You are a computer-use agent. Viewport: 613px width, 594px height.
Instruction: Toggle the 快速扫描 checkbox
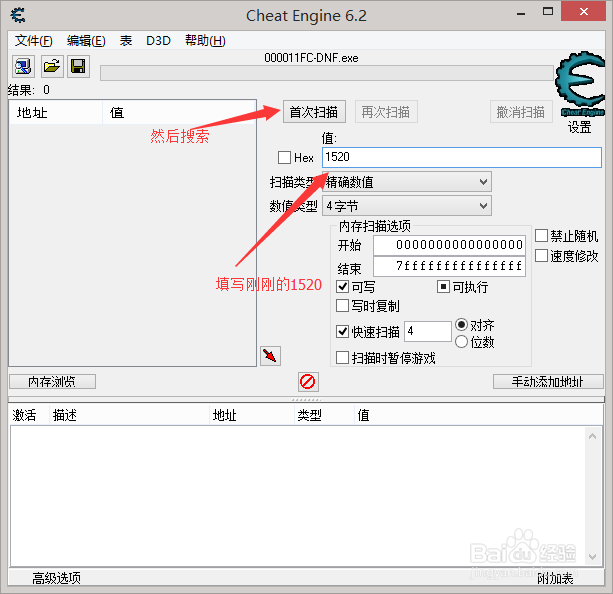coord(342,332)
